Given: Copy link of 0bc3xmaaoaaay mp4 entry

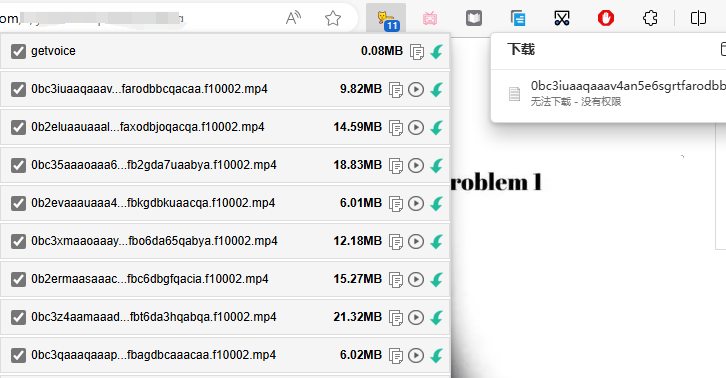Looking at the screenshot, I should (x=396, y=241).
